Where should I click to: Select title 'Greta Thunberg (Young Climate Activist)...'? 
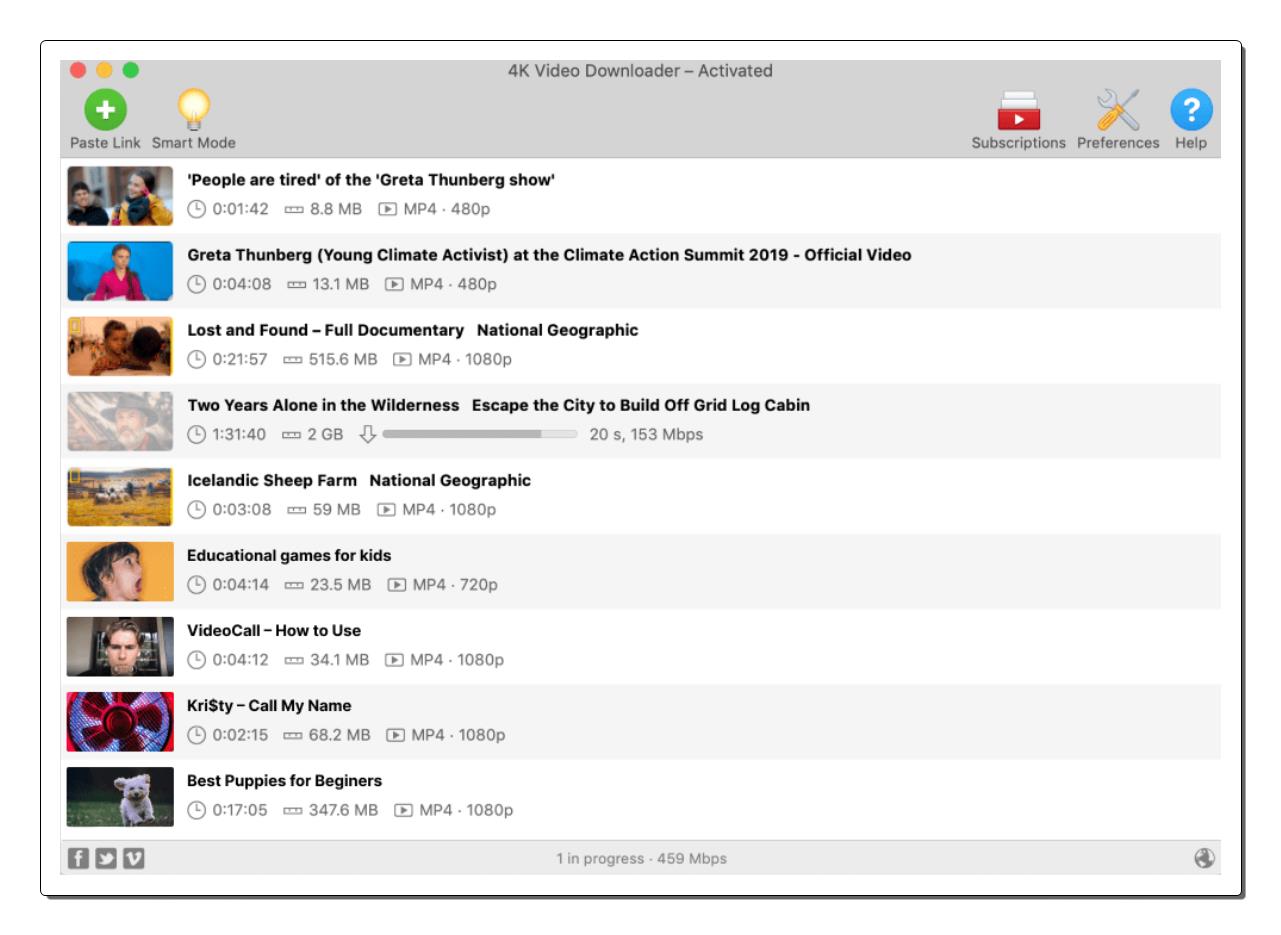tap(549, 255)
